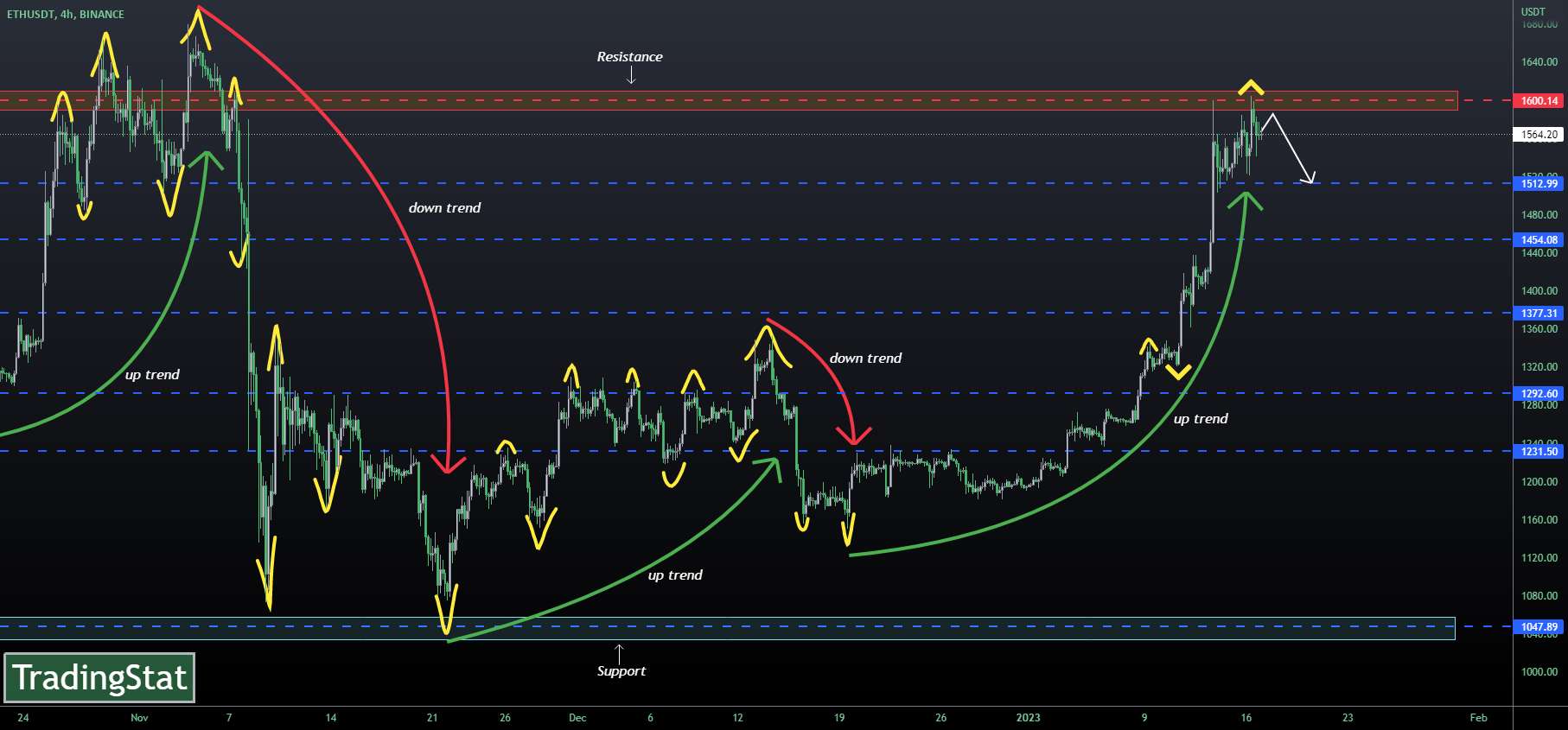1568x730 pixels.
Task: Click the 1120.00 tick on price axis
Action: [x=1539, y=558]
